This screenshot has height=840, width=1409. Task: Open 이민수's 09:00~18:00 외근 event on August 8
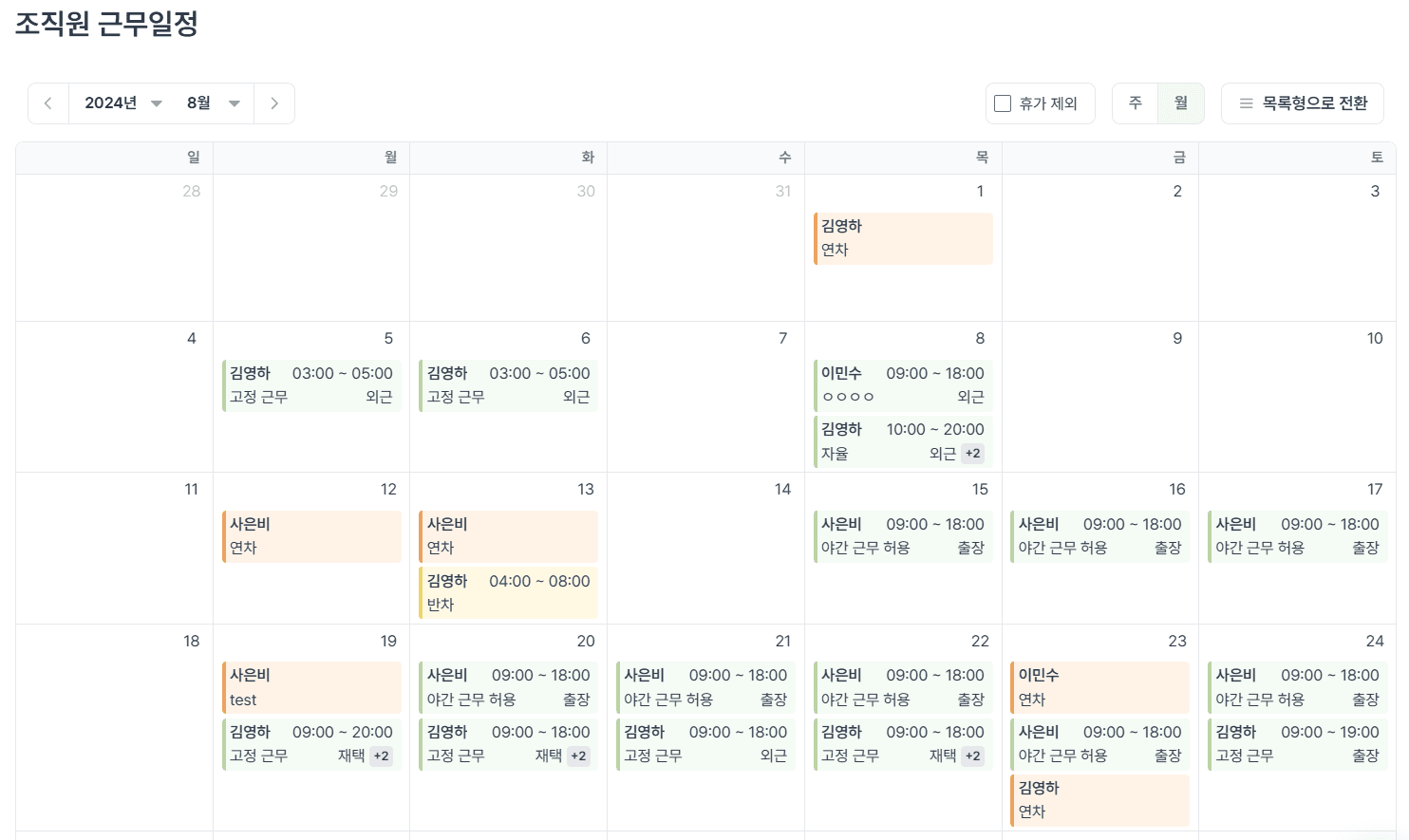(902, 384)
